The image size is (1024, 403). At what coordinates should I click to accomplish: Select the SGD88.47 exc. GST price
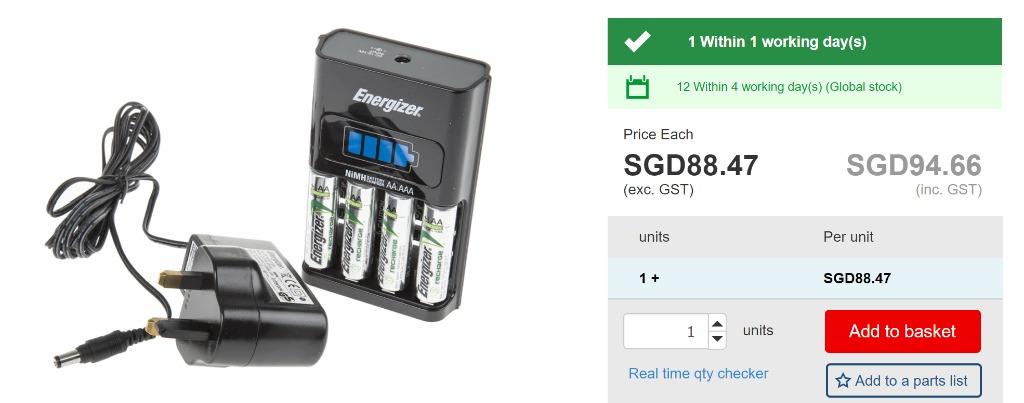[691, 165]
